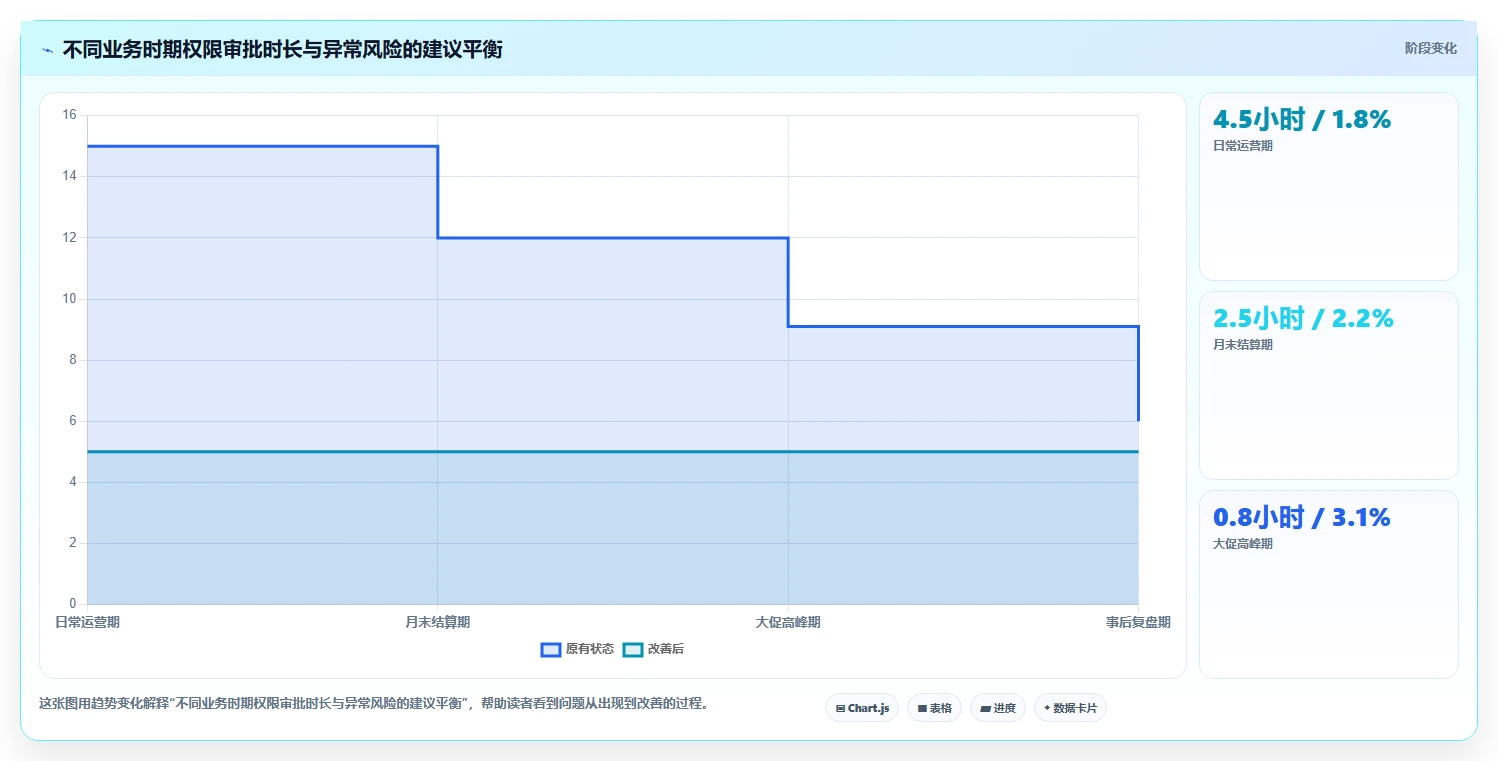
Task: Click 月末结算期 caption in second card
Action: [x=1242, y=345]
